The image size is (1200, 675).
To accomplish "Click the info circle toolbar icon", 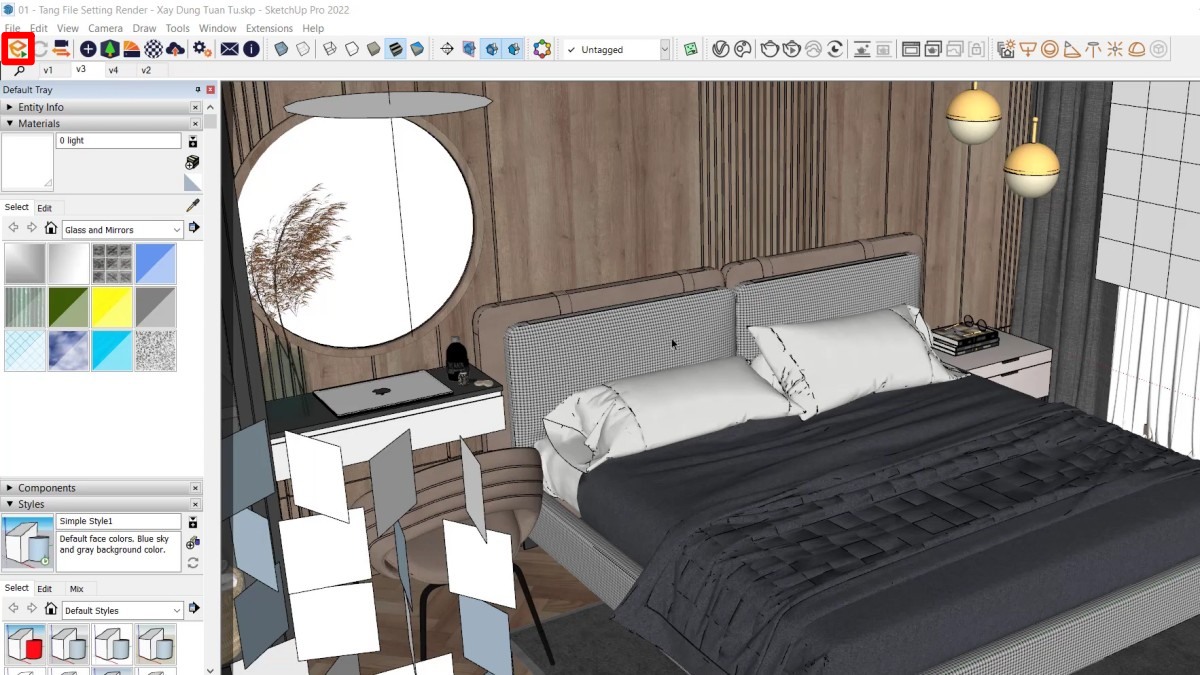I will (x=252, y=49).
